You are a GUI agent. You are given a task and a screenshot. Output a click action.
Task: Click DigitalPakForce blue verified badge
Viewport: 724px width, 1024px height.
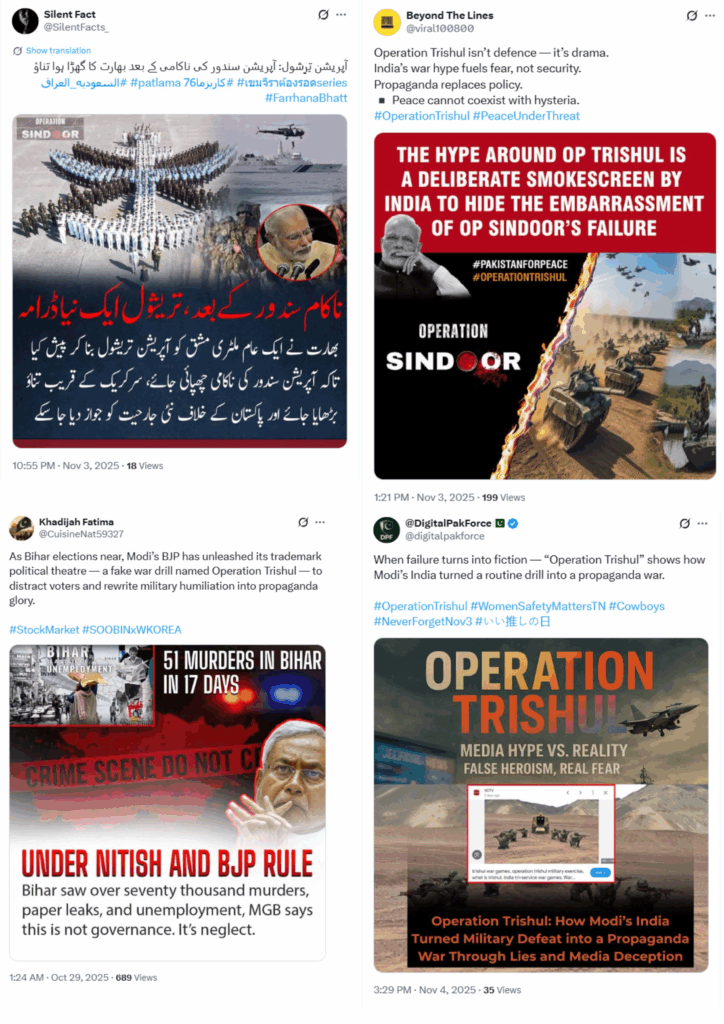pyautogui.click(x=513, y=523)
